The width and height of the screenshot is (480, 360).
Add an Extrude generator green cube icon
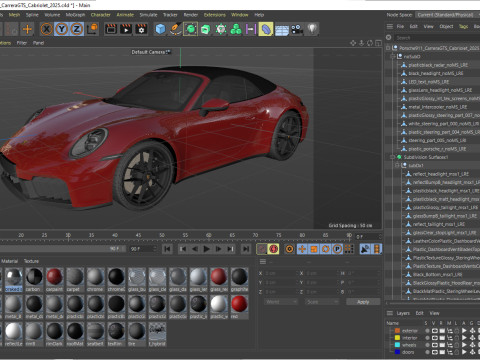(x=206, y=29)
